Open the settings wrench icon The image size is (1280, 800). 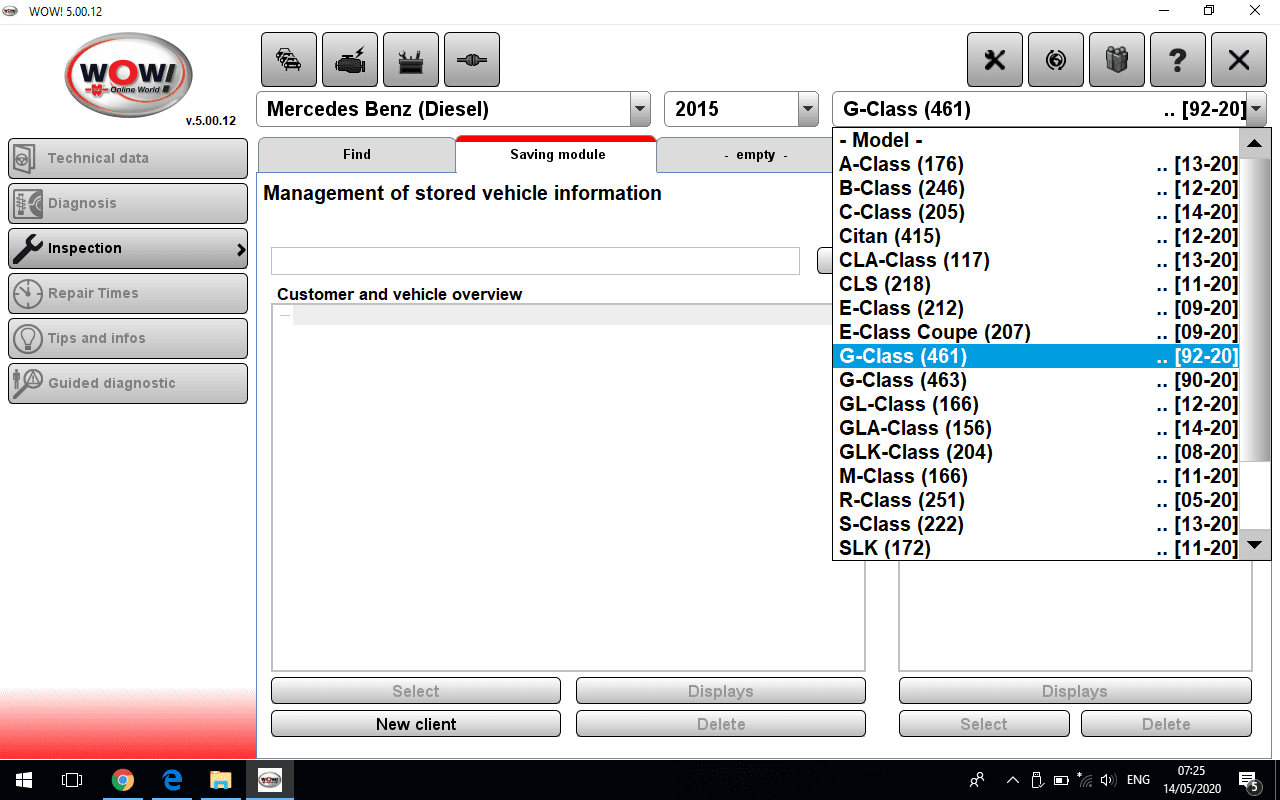pyautogui.click(x=994, y=60)
